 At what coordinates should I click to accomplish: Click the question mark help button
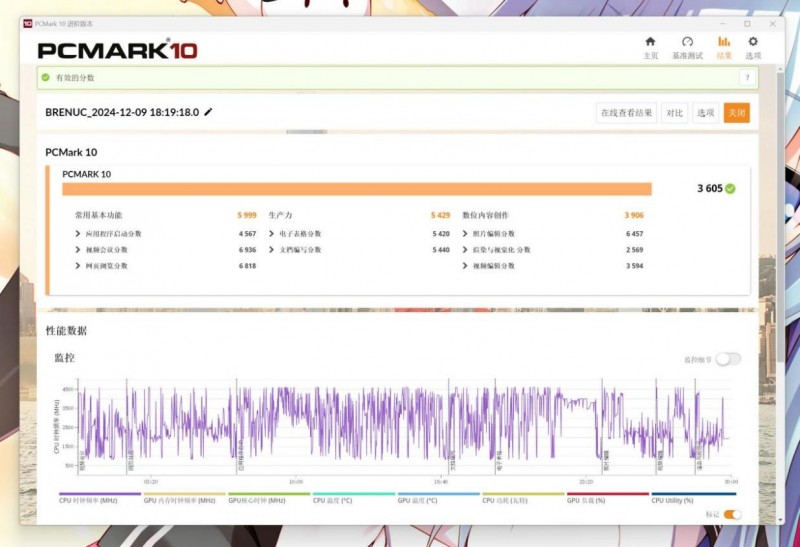click(x=747, y=78)
